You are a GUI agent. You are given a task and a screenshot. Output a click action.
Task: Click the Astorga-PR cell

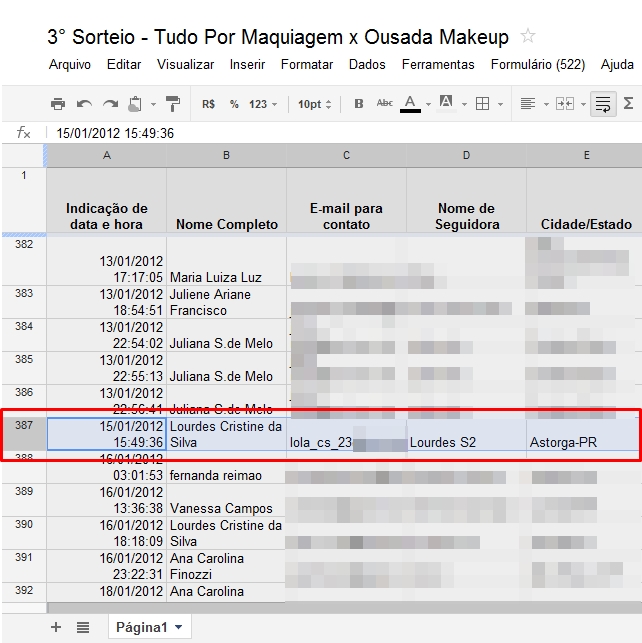point(584,435)
